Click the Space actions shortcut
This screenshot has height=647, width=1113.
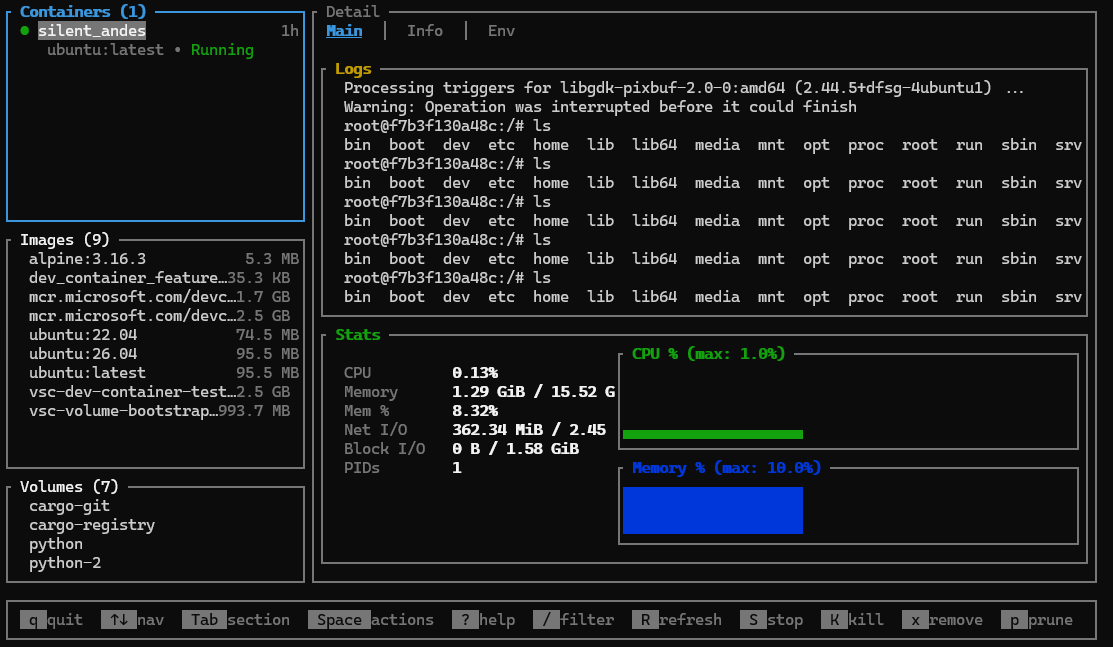[x=371, y=619]
